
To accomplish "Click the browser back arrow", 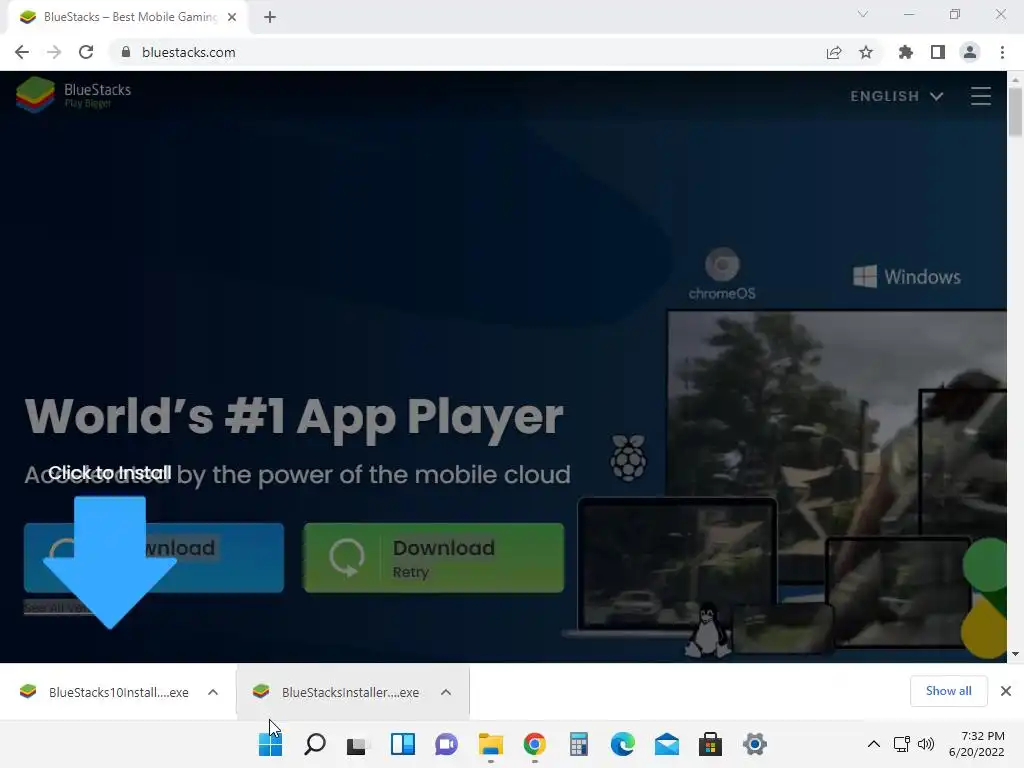I will tap(22, 52).
